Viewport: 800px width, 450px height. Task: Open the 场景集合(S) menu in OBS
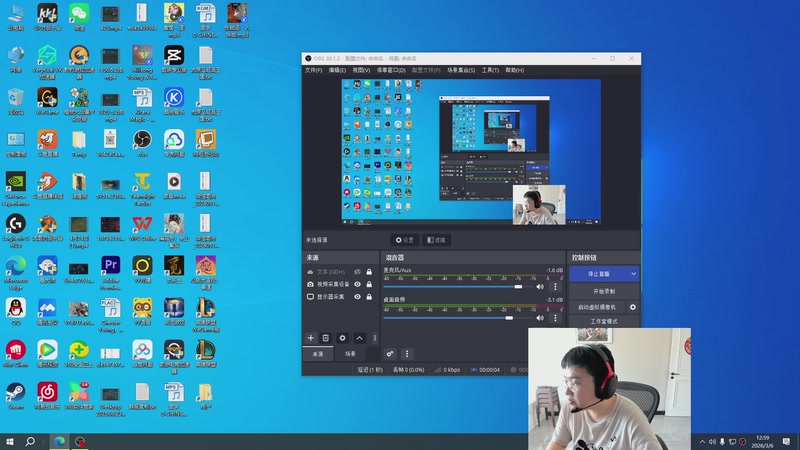click(x=461, y=70)
